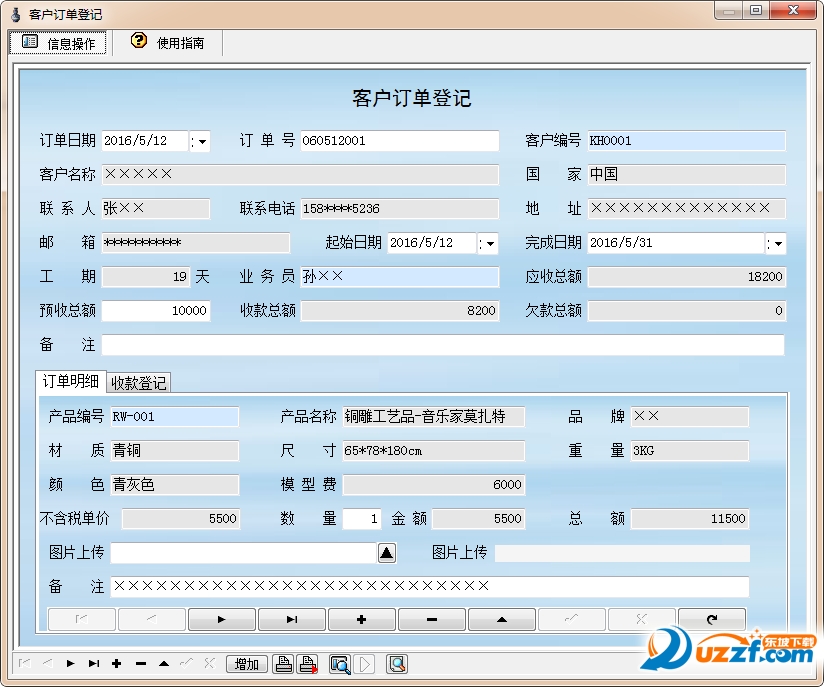
Task: Click the 数量 field showing 1
Action: pyautogui.click(x=362, y=519)
